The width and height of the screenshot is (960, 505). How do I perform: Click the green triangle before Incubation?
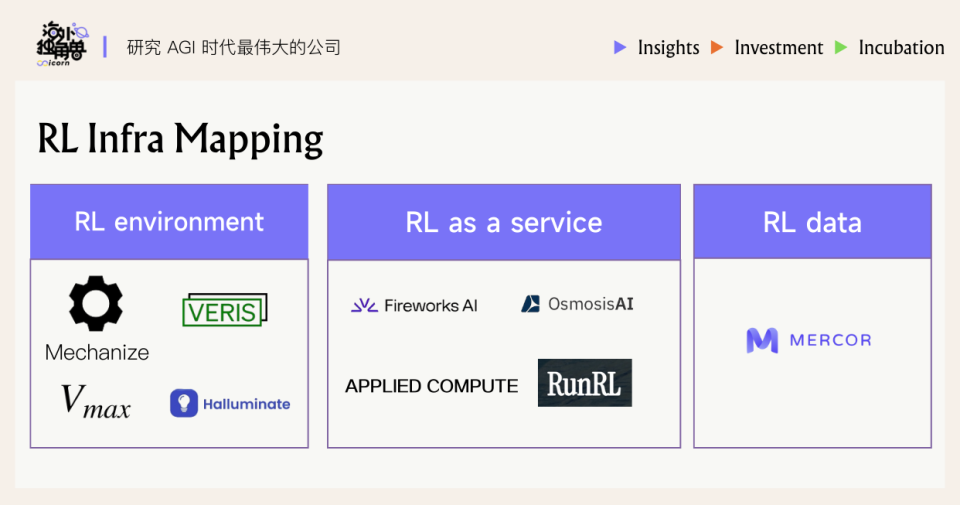coord(841,47)
